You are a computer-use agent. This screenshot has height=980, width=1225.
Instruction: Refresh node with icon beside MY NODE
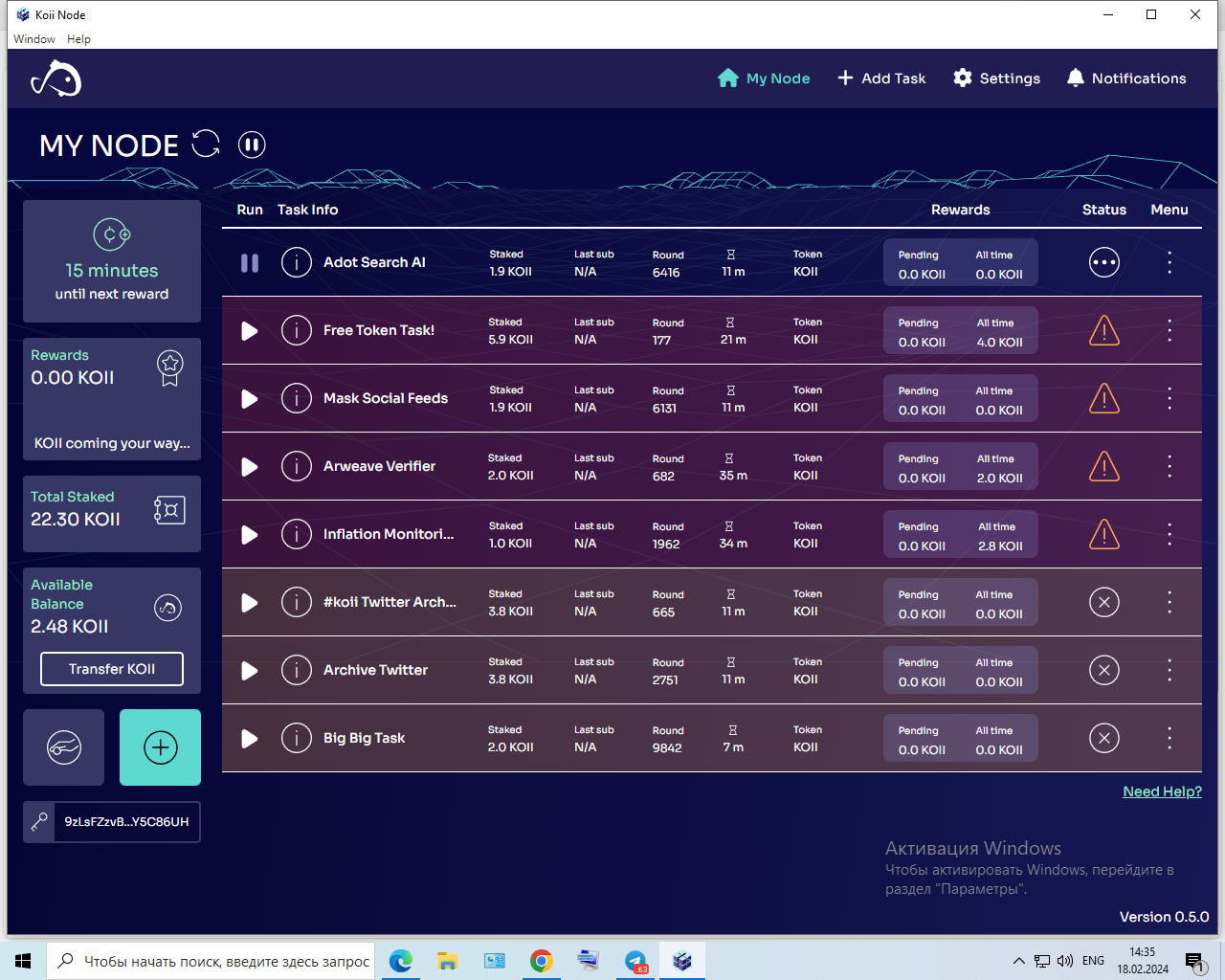[206, 145]
